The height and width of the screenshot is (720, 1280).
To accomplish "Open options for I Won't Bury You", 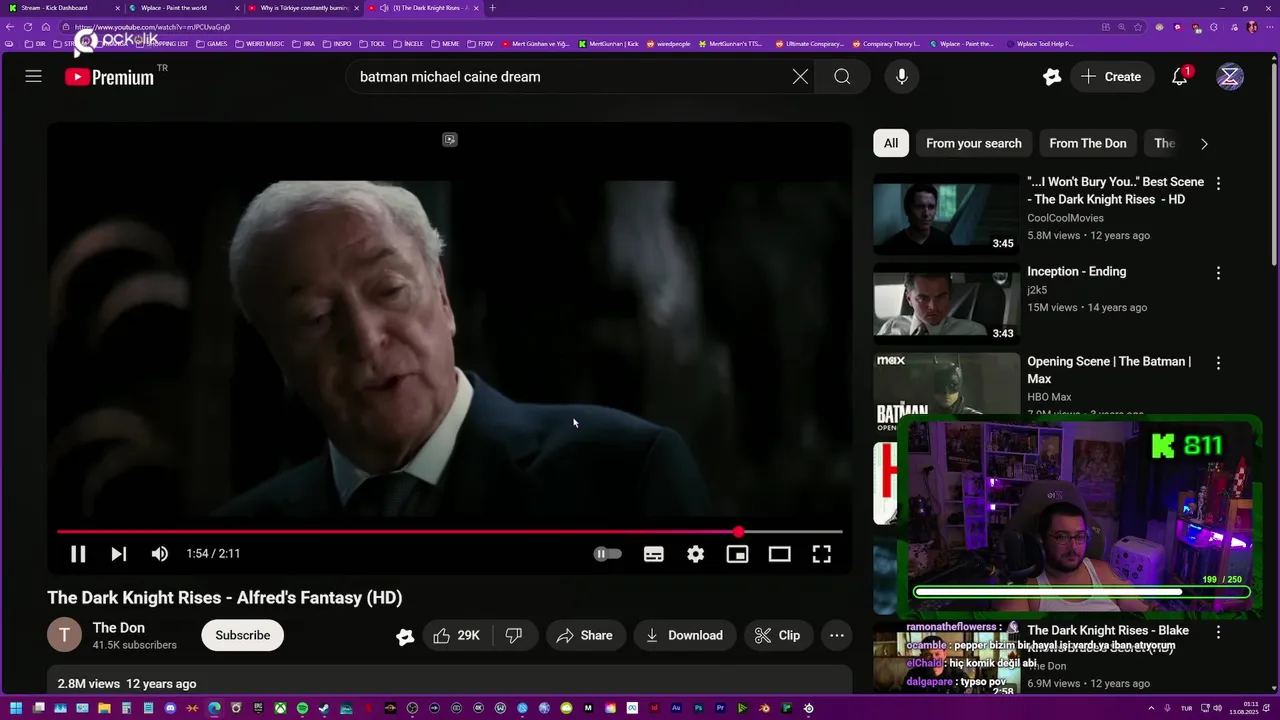I will click(x=1218, y=183).
